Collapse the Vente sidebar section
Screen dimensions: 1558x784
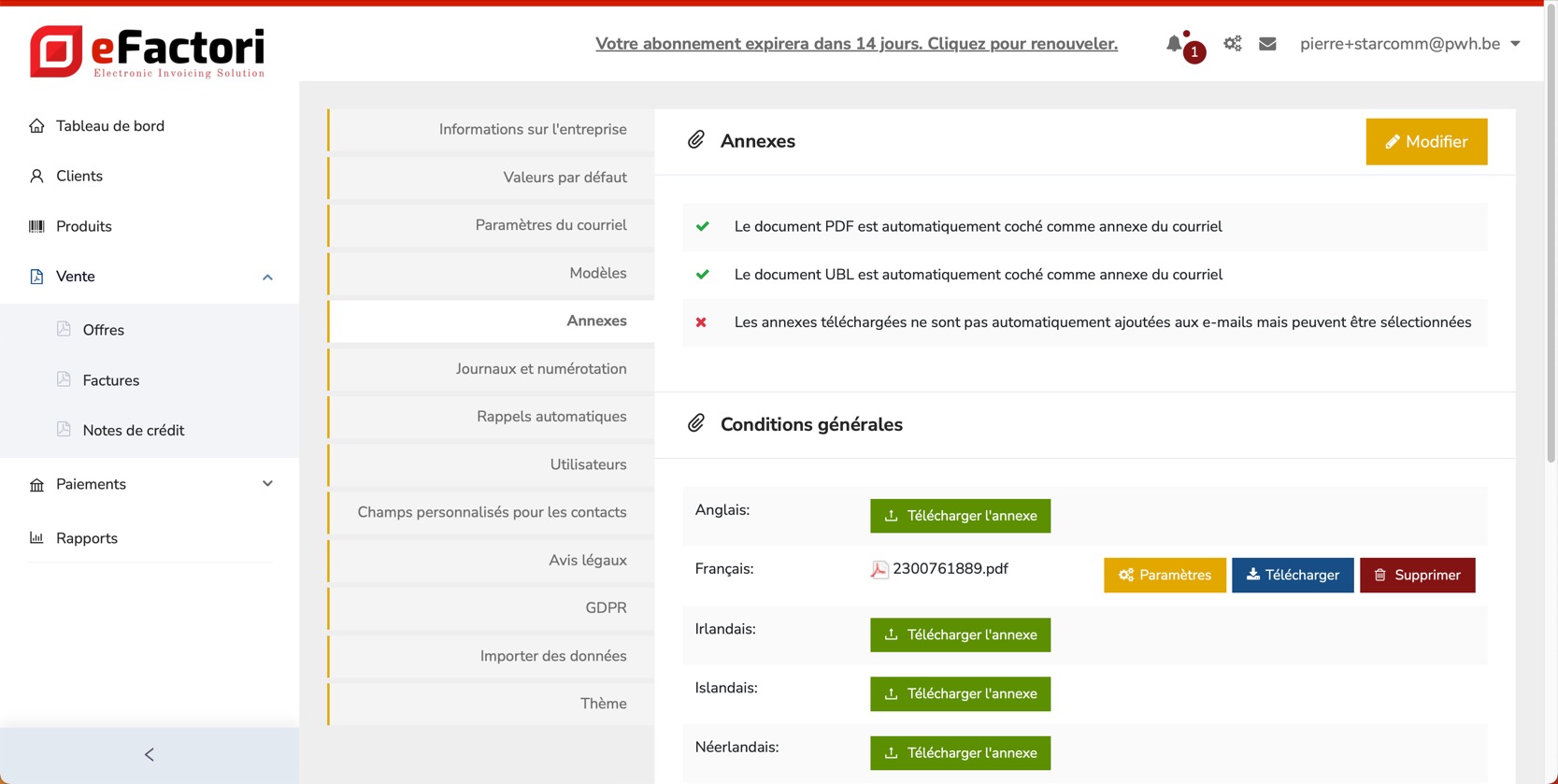pos(267,277)
